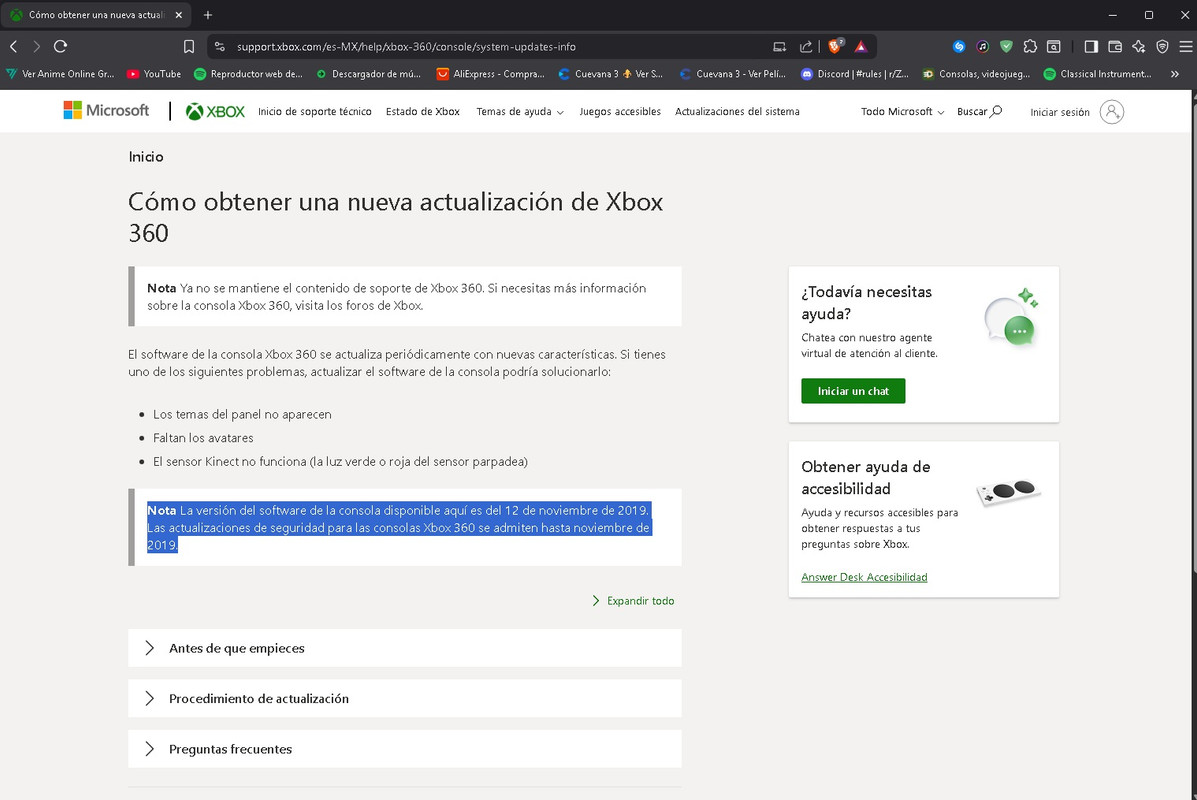Click the Xbox logo

pos(215,111)
